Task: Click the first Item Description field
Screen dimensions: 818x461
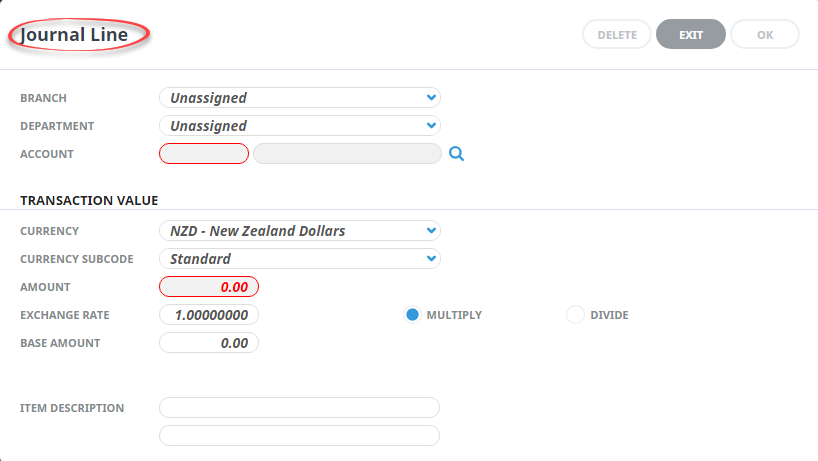Action: pos(299,408)
